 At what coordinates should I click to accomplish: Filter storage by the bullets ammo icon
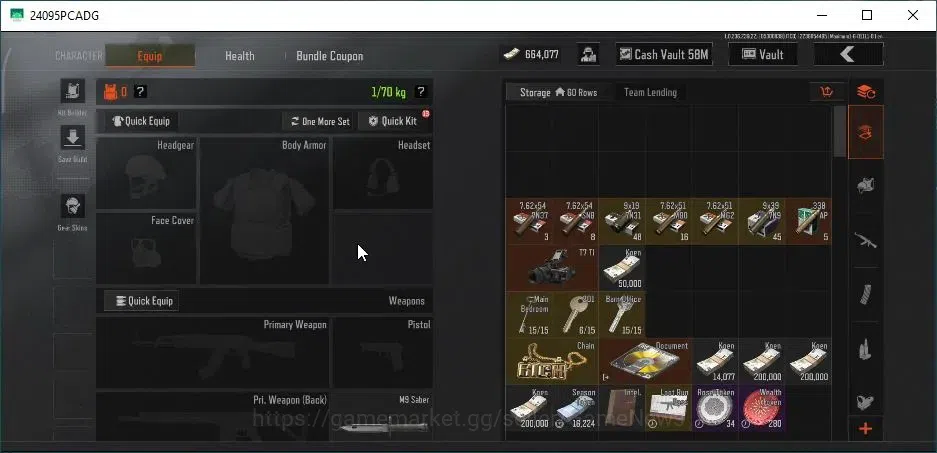click(x=866, y=349)
